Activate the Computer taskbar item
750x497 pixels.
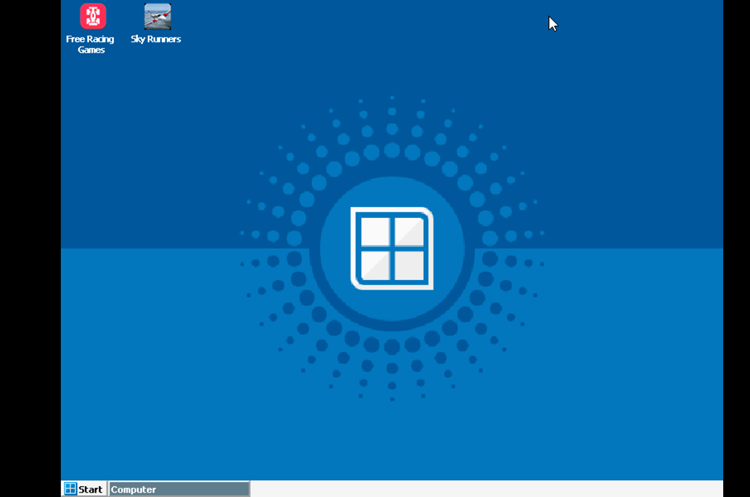179,489
